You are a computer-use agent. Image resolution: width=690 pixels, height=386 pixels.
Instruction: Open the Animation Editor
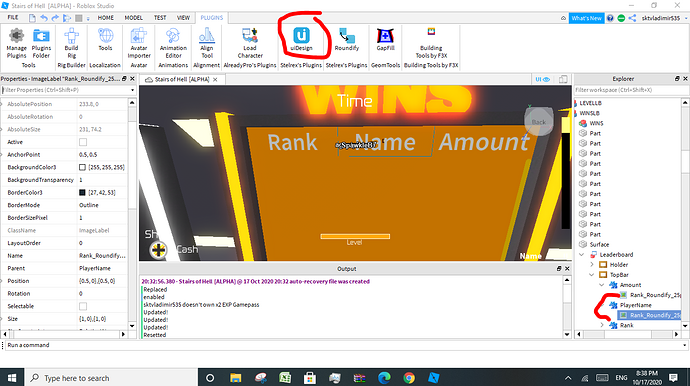(x=173, y=43)
